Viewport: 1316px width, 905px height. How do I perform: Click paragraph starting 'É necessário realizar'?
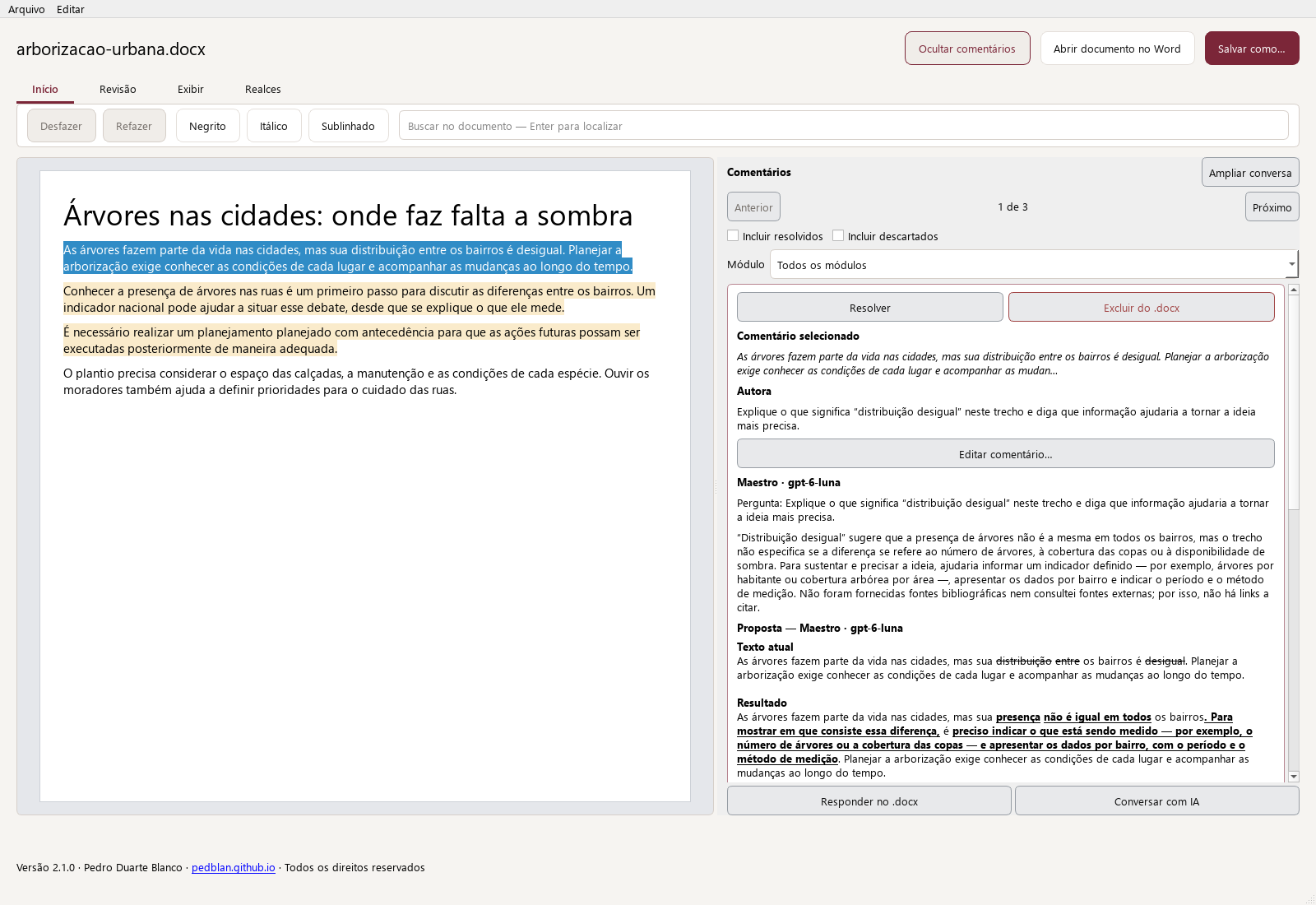[352, 341]
